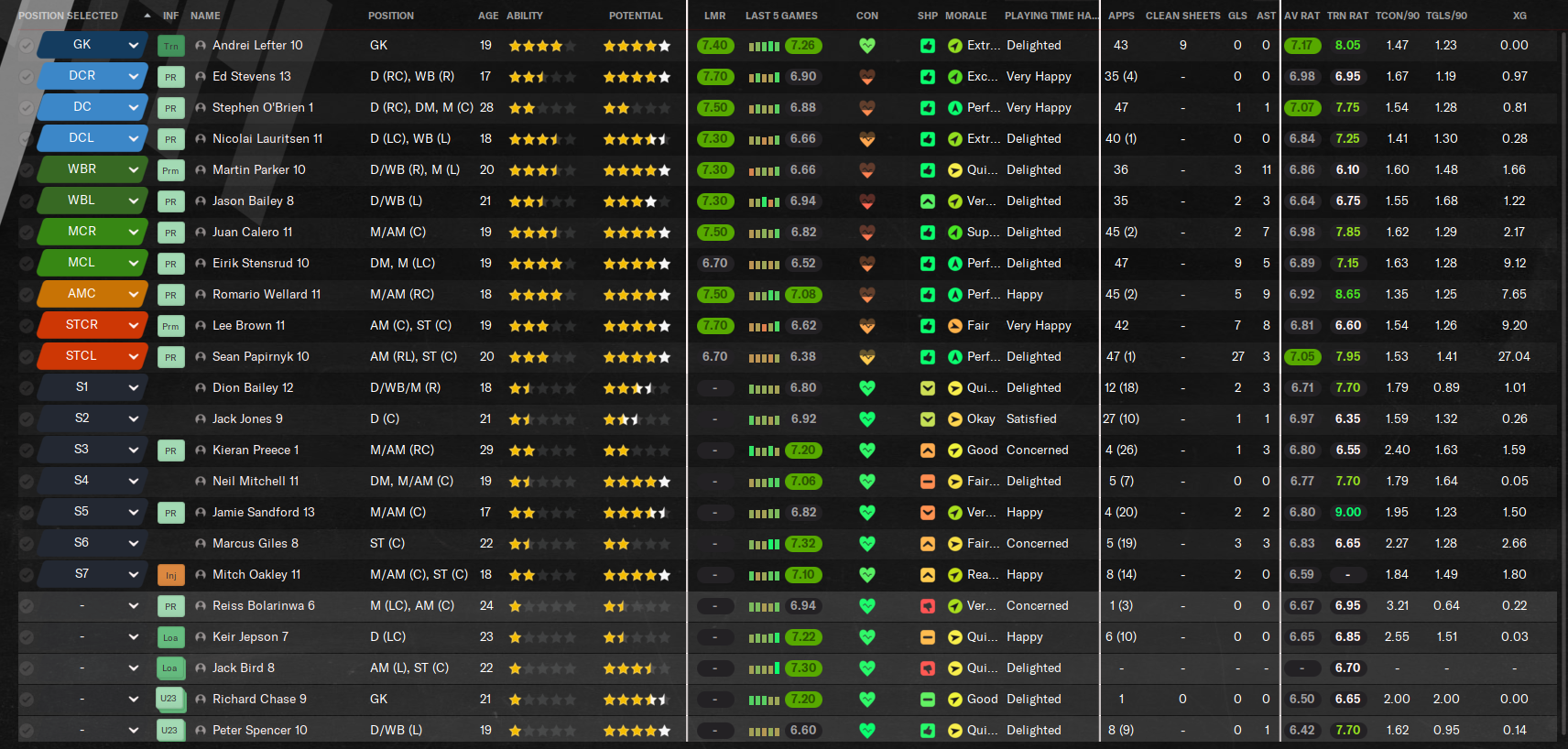The image size is (1568, 749).
Task: Open the S5 substitute slot dropdown
Action: pyautogui.click(x=93, y=512)
